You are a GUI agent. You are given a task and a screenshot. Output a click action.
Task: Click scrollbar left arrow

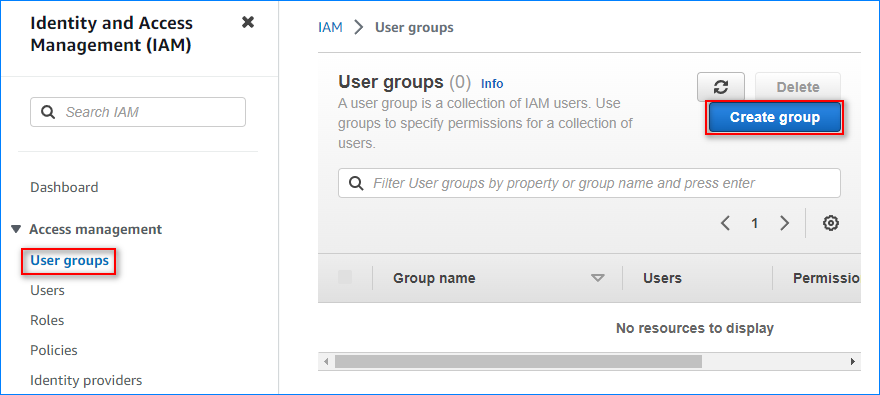[x=326, y=361]
